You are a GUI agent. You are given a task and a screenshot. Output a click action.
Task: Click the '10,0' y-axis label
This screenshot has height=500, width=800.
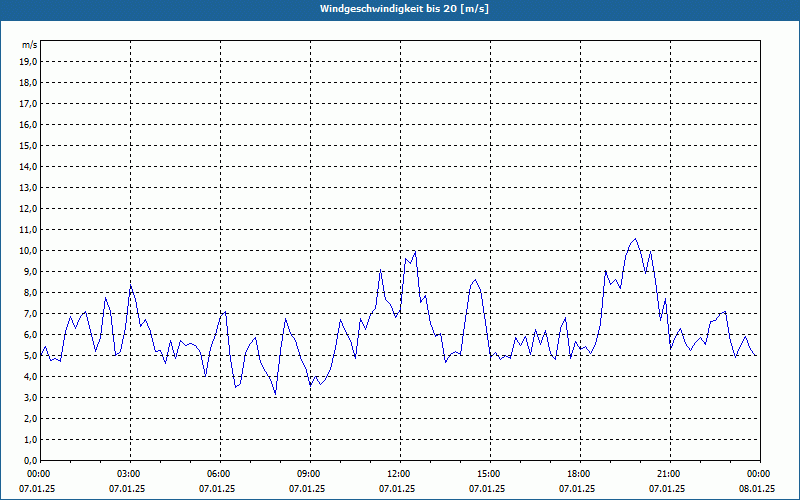click(x=29, y=251)
